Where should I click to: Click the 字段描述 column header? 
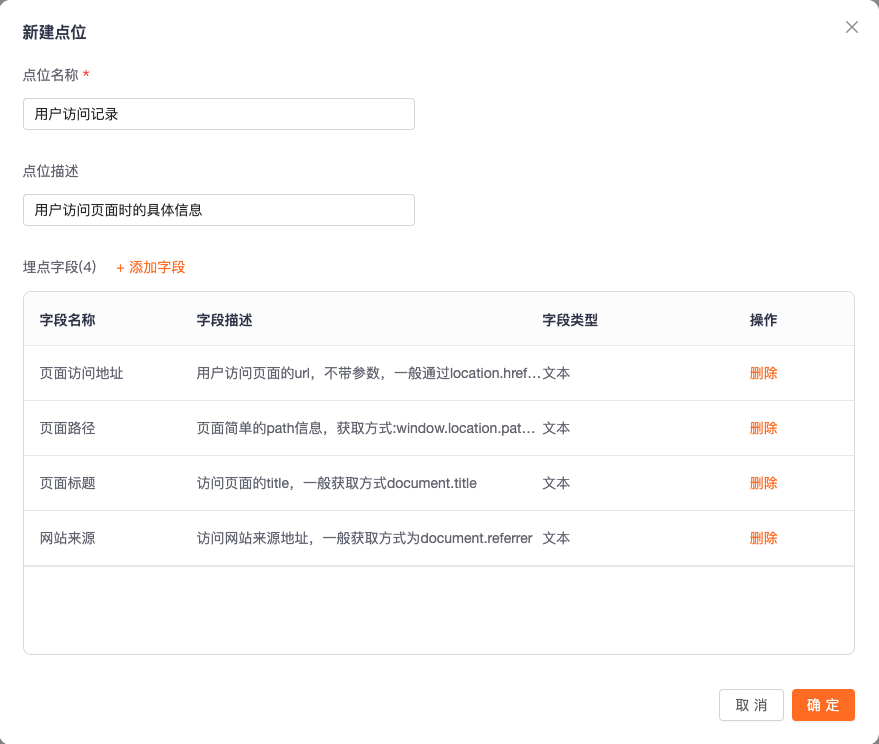click(224, 320)
